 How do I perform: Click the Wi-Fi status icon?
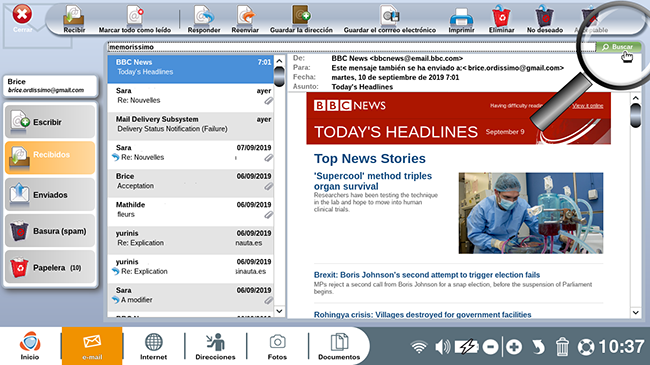coord(419,347)
